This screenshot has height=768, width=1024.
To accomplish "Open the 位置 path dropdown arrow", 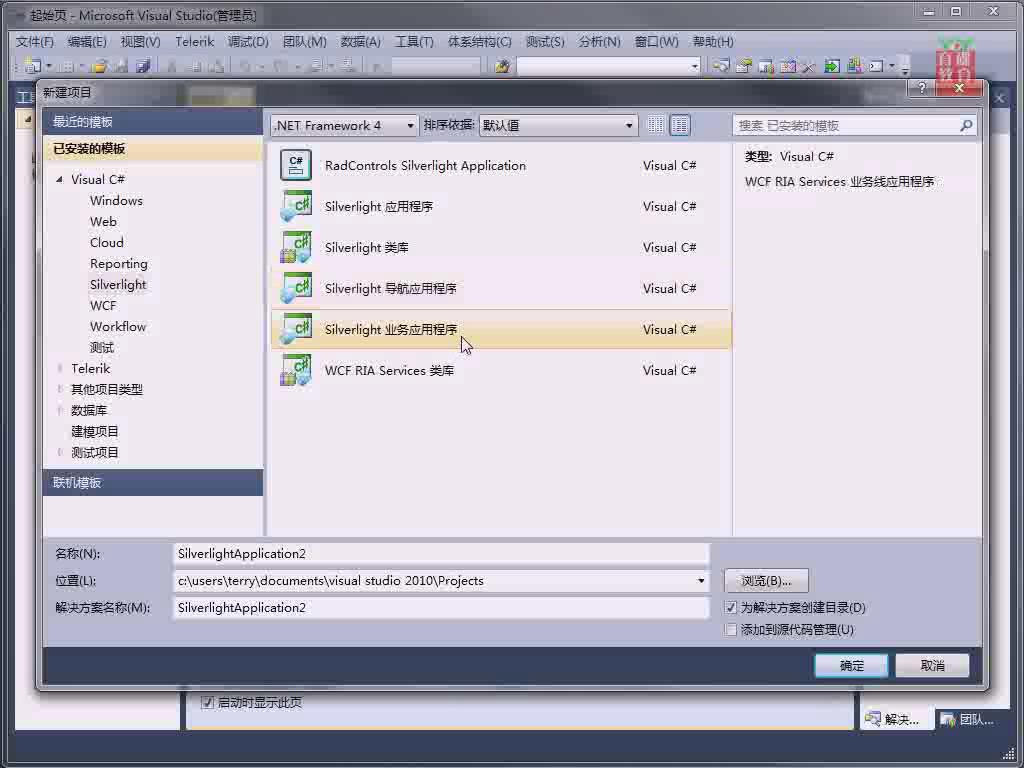I will click(701, 581).
